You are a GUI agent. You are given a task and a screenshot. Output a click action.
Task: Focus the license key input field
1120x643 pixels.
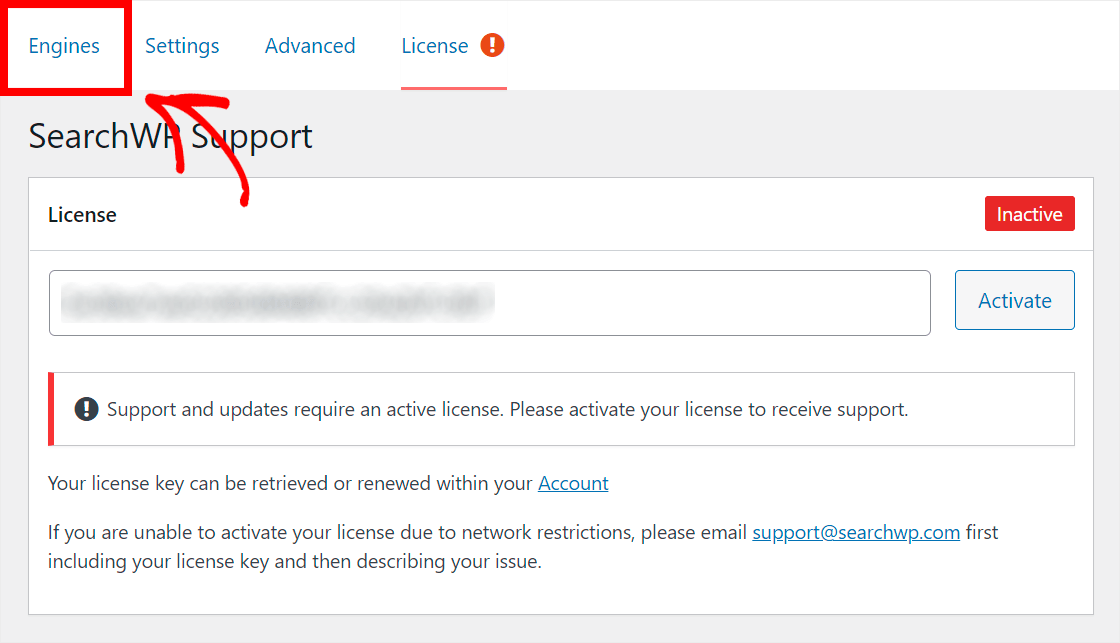point(489,303)
